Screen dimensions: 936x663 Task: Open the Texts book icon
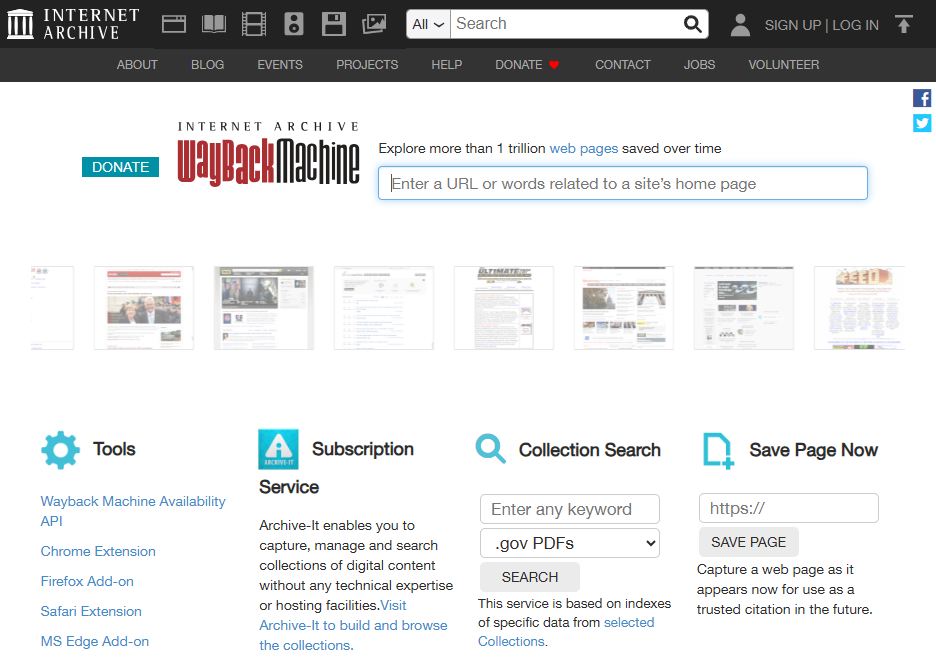pyautogui.click(x=214, y=24)
